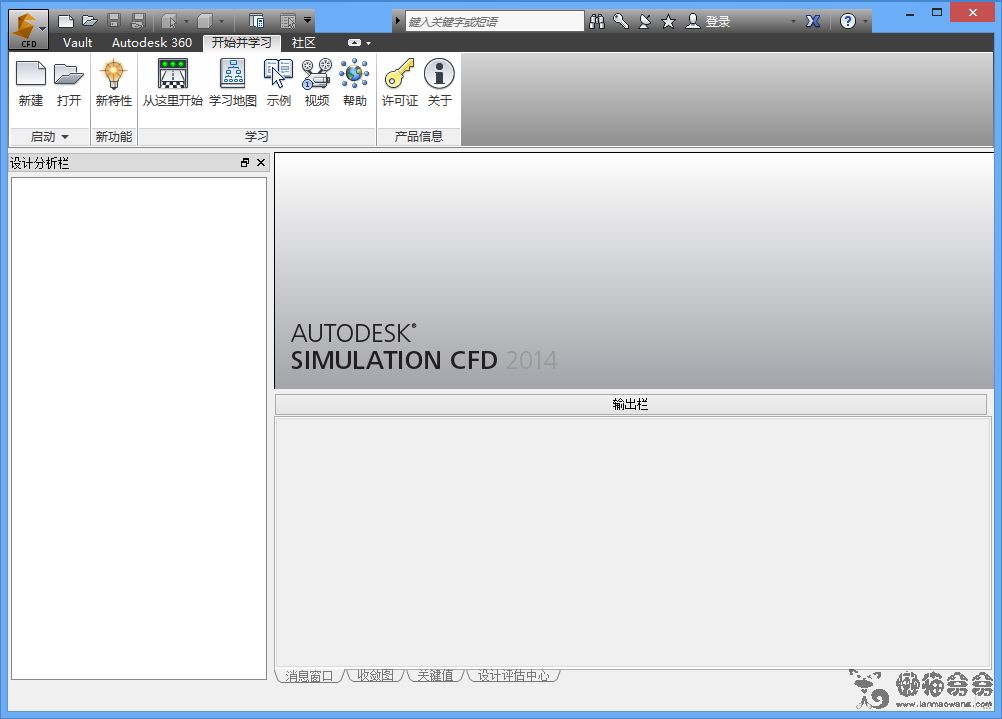Maximize the application window

937,13
